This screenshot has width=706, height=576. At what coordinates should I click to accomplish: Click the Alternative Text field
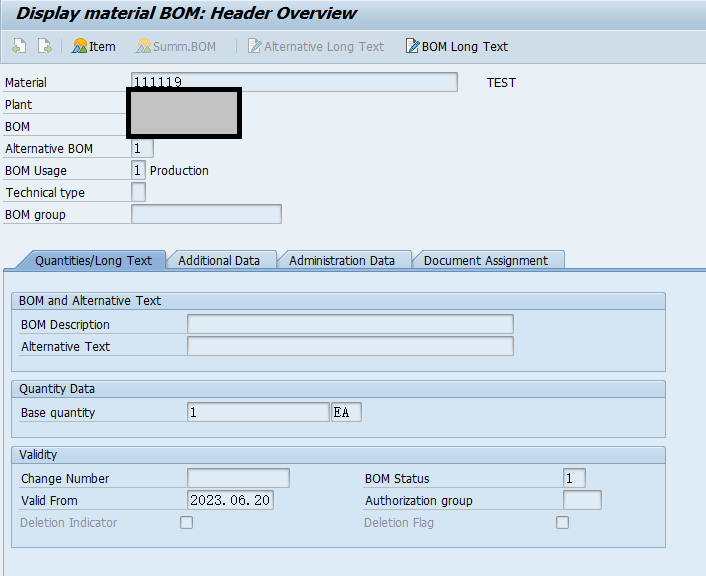pos(350,346)
